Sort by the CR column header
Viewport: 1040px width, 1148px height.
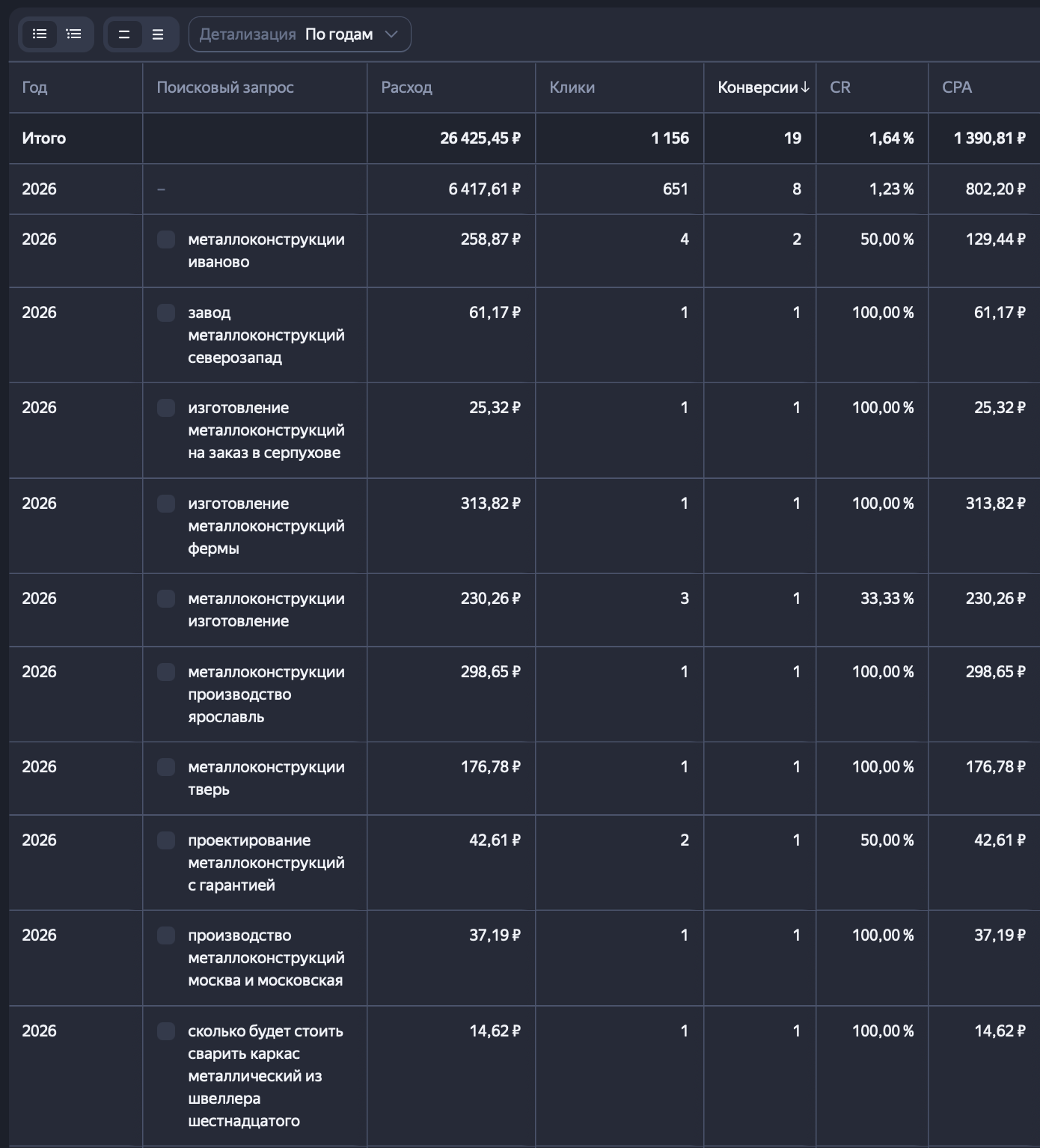click(840, 88)
